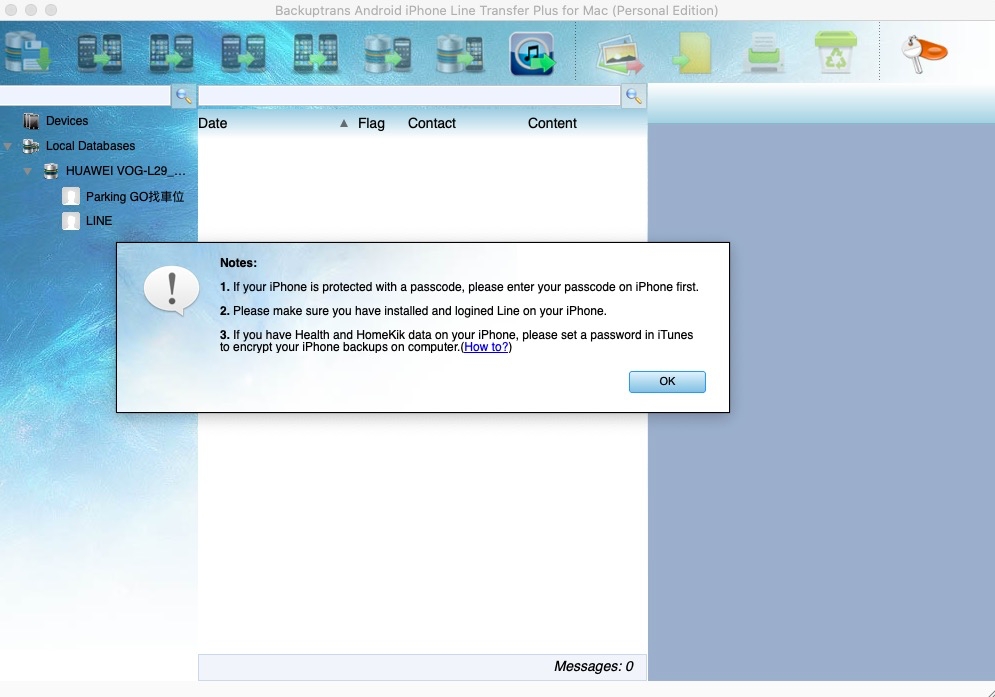Select the HUAWEI VOG-L29 database entry

point(125,171)
